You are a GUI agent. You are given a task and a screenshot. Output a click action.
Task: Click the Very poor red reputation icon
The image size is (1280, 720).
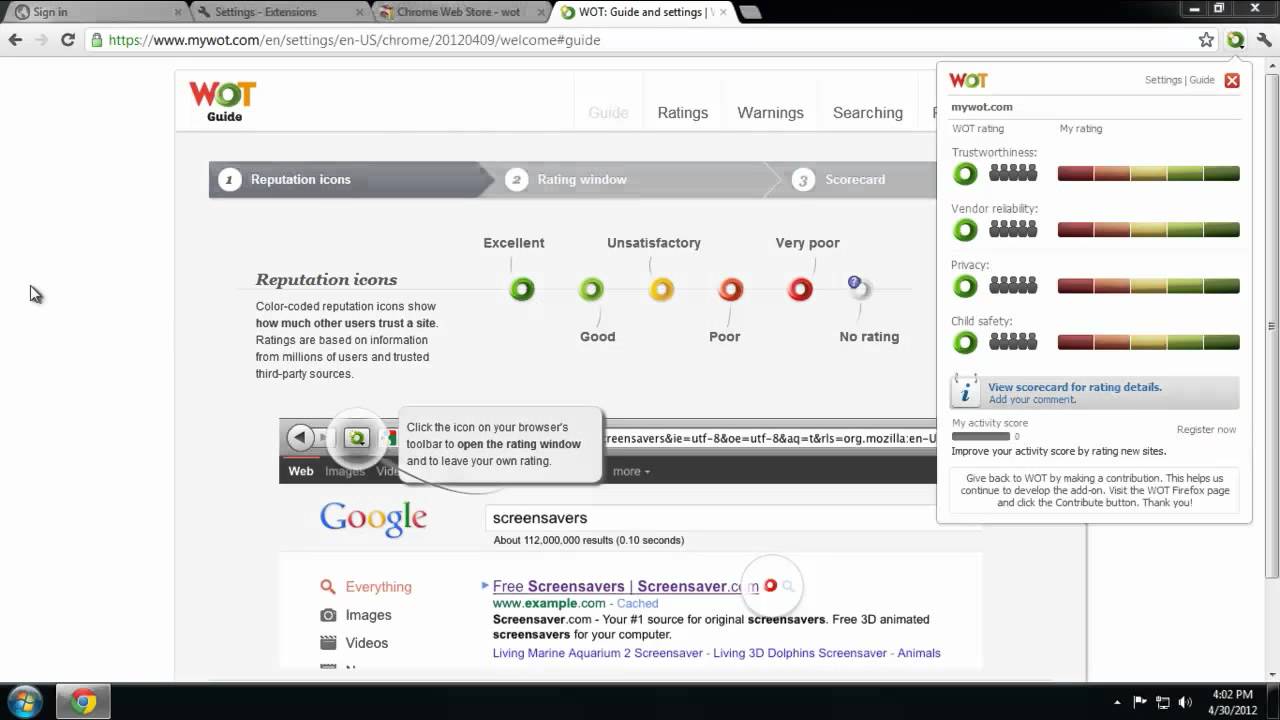pyautogui.click(x=800, y=290)
